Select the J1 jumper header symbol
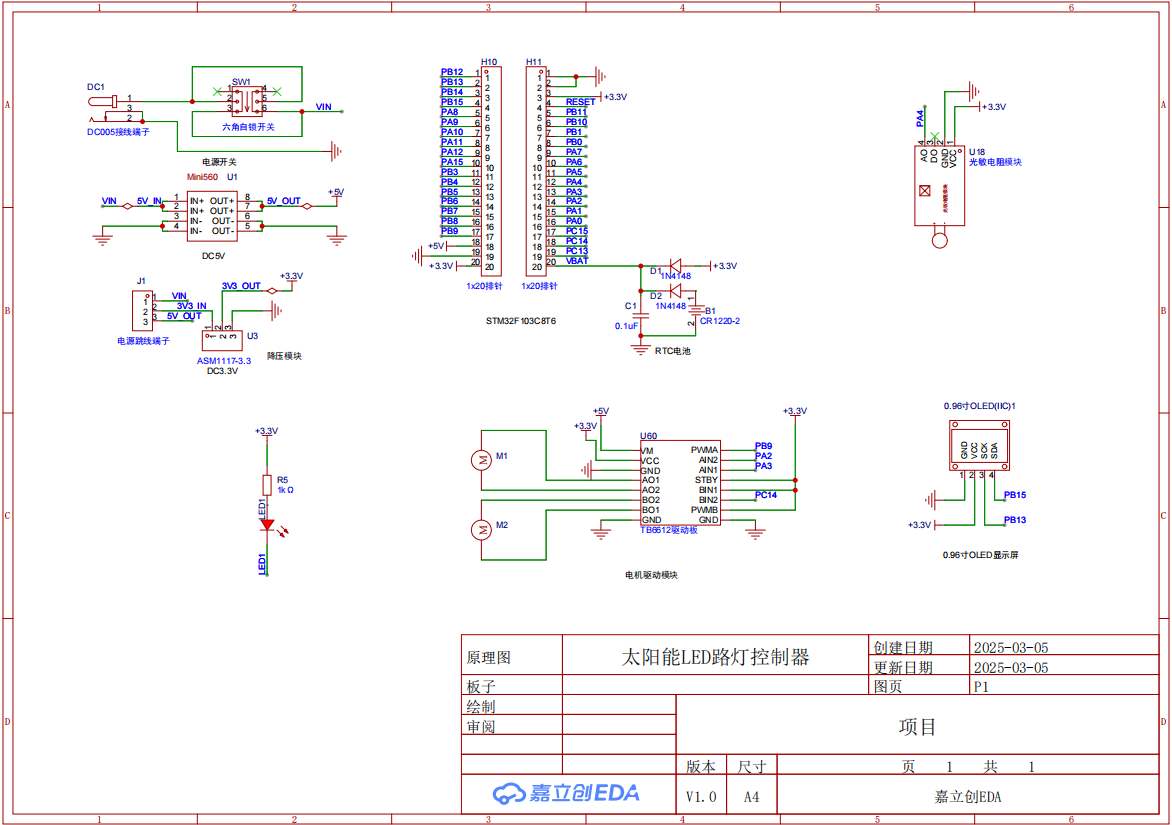1172x825 pixels. [142, 310]
